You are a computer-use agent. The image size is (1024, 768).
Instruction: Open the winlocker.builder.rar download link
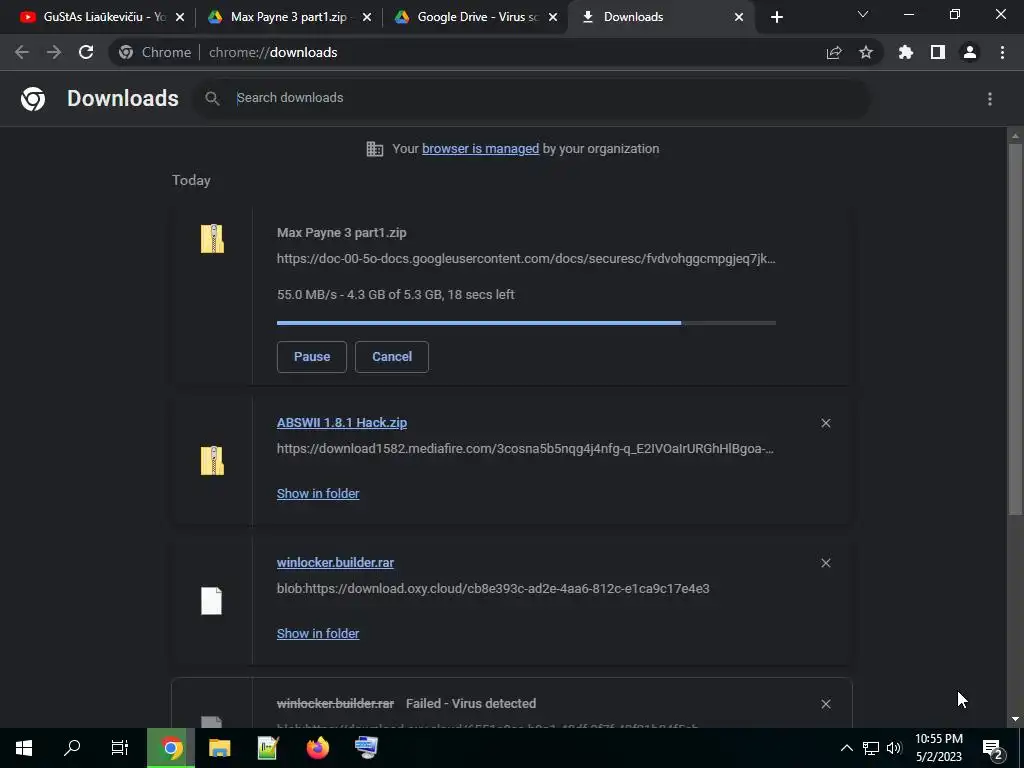point(335,562)
